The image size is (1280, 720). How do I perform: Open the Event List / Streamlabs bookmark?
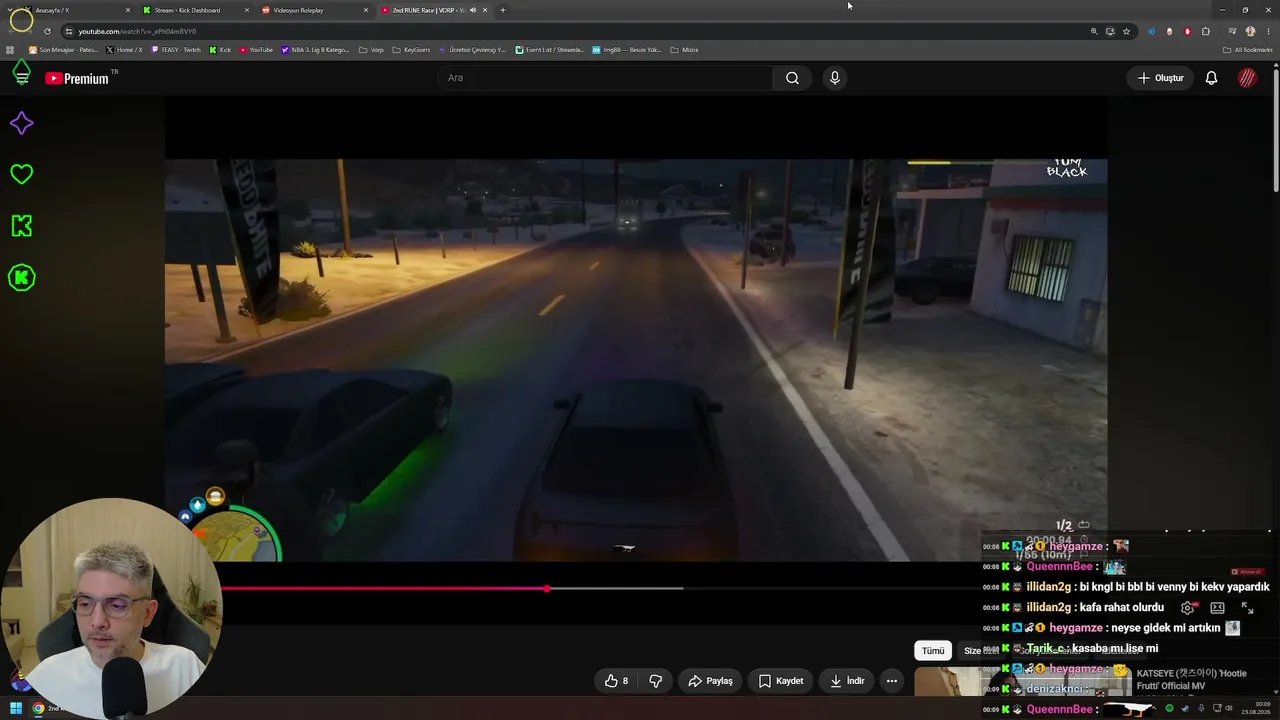click(x=549, y=50)
